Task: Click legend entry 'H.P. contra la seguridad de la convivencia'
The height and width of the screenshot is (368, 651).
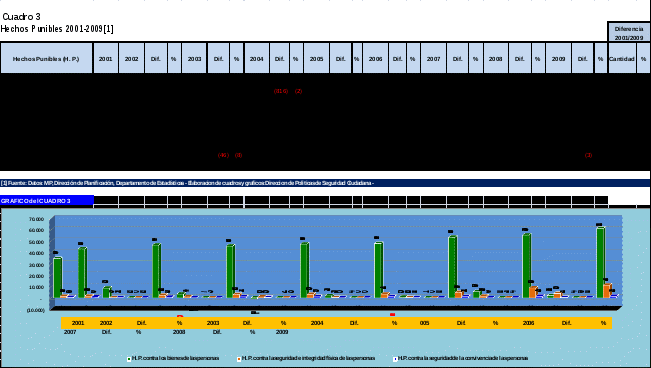Action: point(463,358)
